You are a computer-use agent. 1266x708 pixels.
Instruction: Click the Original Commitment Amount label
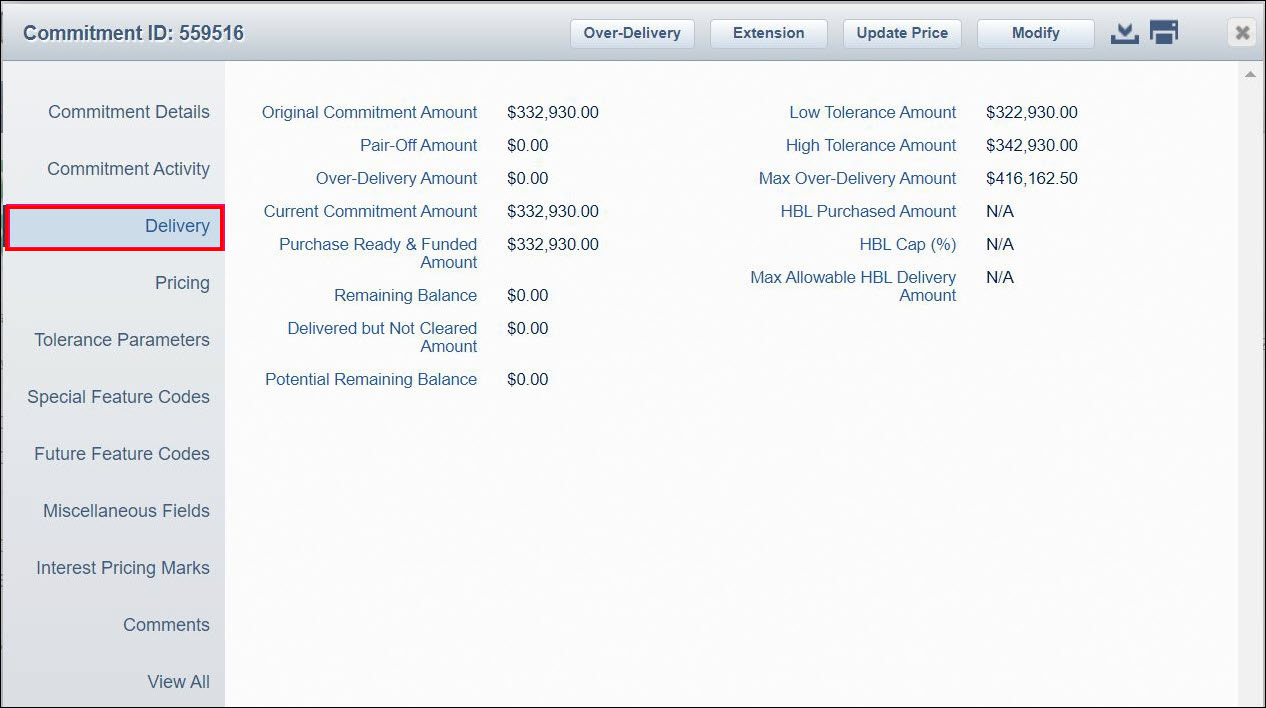[x=370, y=112]
